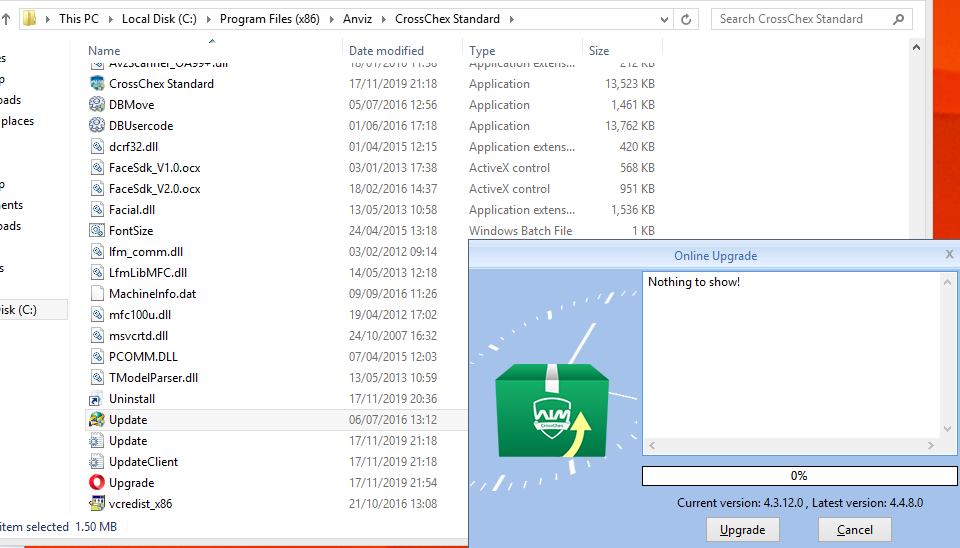Click the TModelParser.dll file icon

tap(97, 377)
